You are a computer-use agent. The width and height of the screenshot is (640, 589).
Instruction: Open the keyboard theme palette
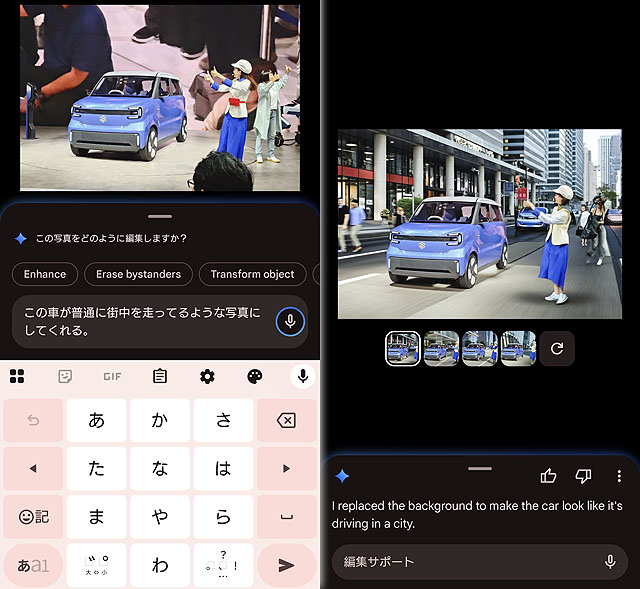254,376
